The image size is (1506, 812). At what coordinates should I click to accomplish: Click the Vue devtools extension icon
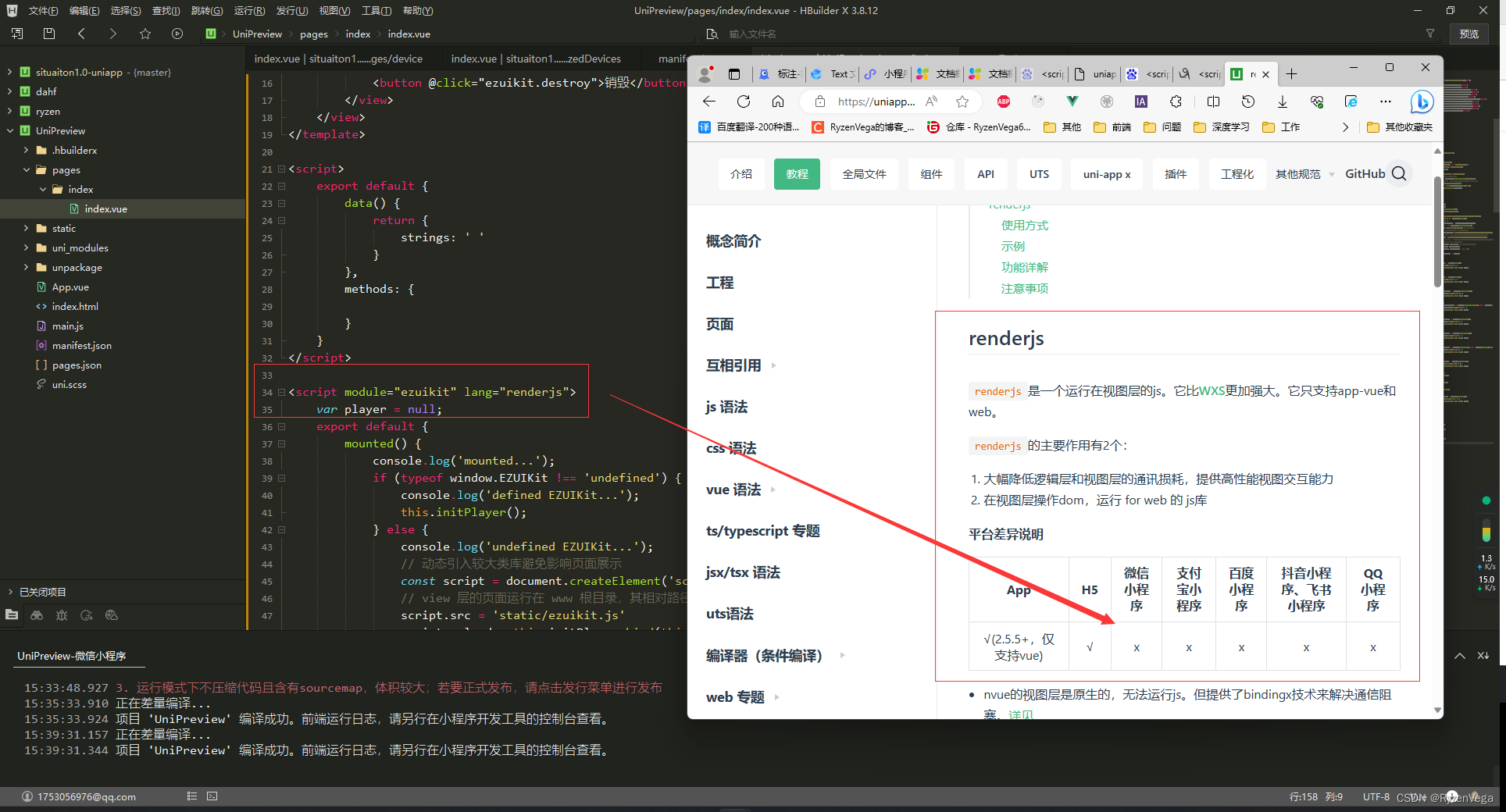point(1072,101)
